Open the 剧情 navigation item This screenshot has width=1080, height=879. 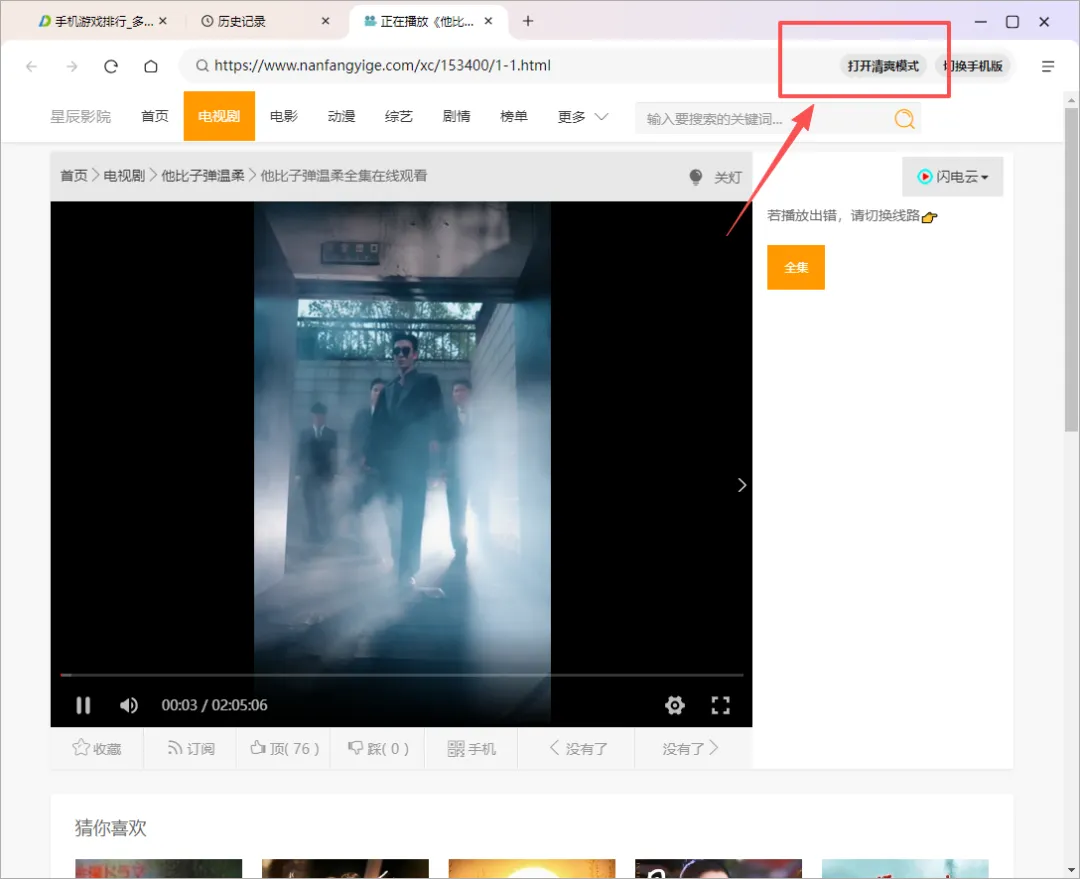(x=456, y=116)
